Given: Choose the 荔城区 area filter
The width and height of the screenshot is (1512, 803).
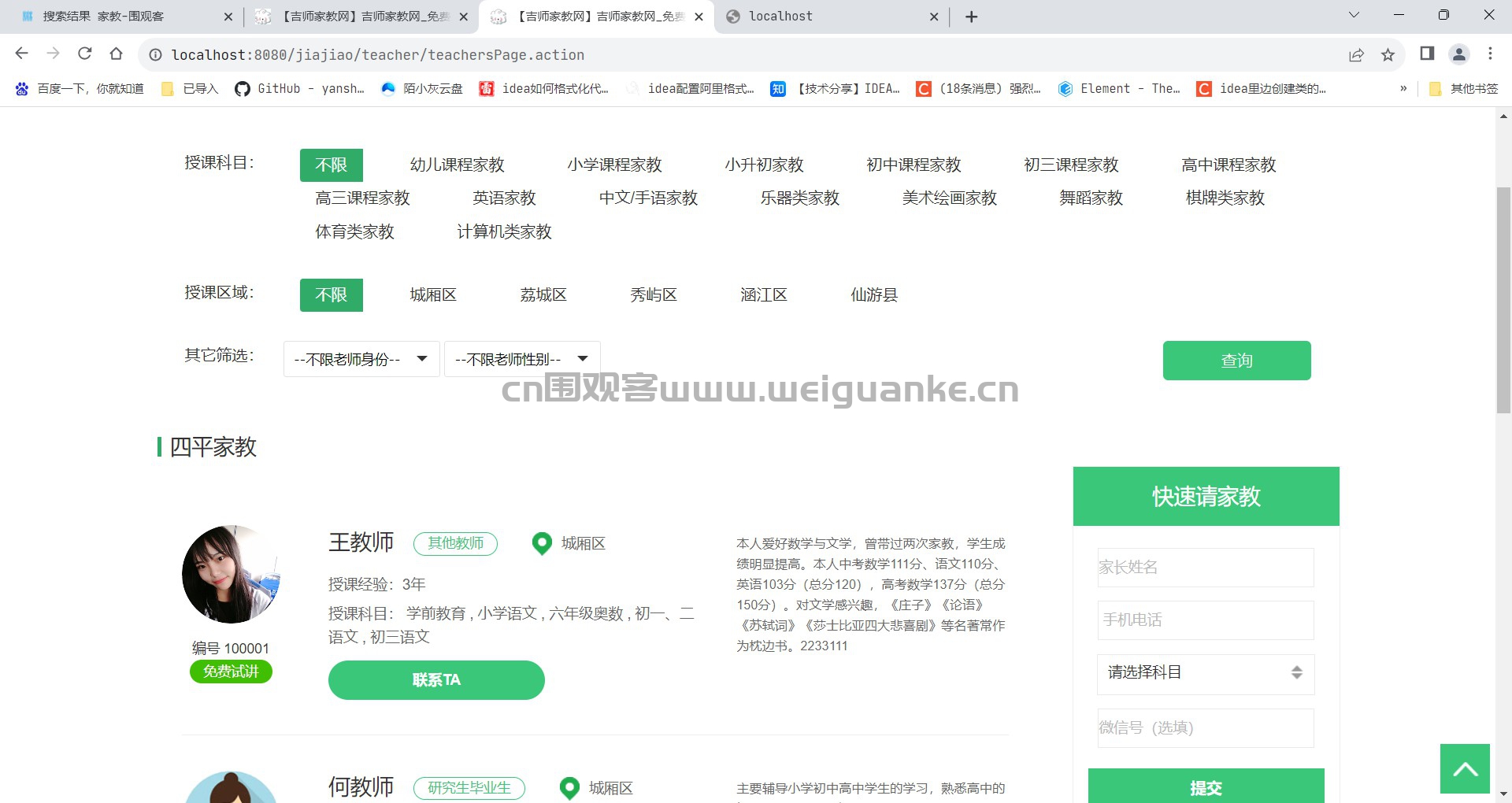Looking at the screenshot, I should pos(543,295).
